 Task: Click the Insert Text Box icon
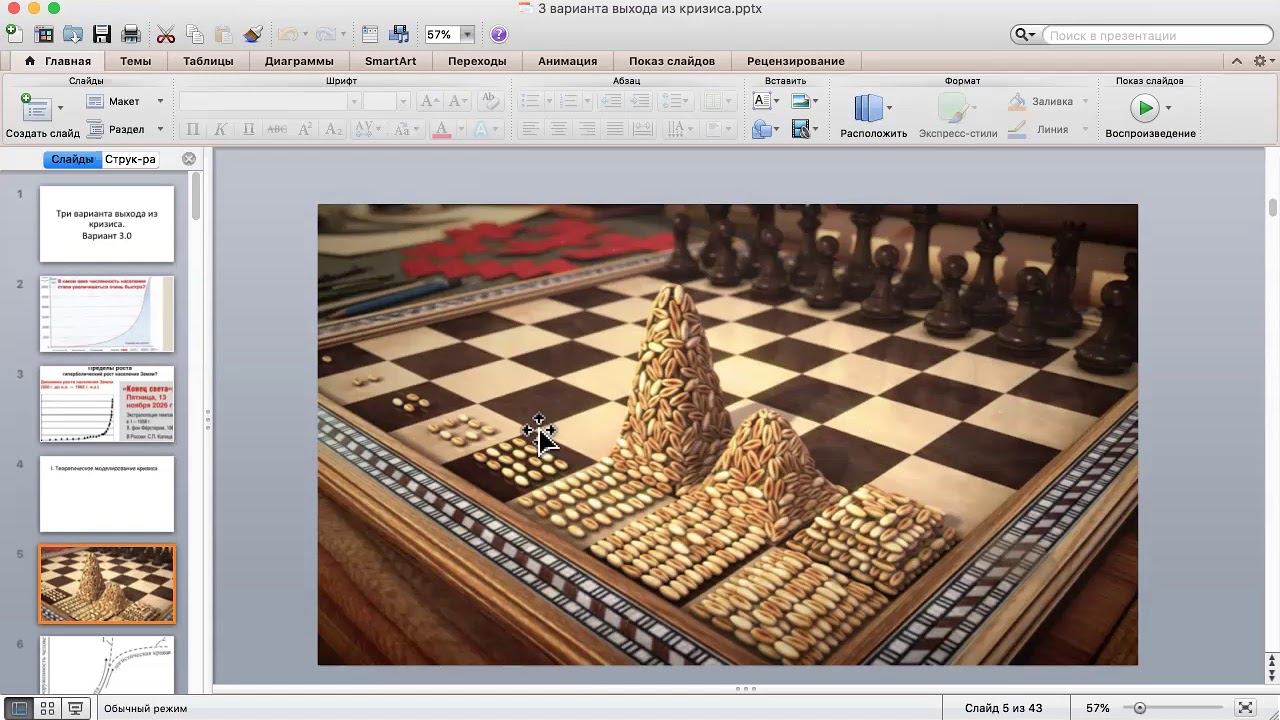pyautogui.click(x=762, y=101)
